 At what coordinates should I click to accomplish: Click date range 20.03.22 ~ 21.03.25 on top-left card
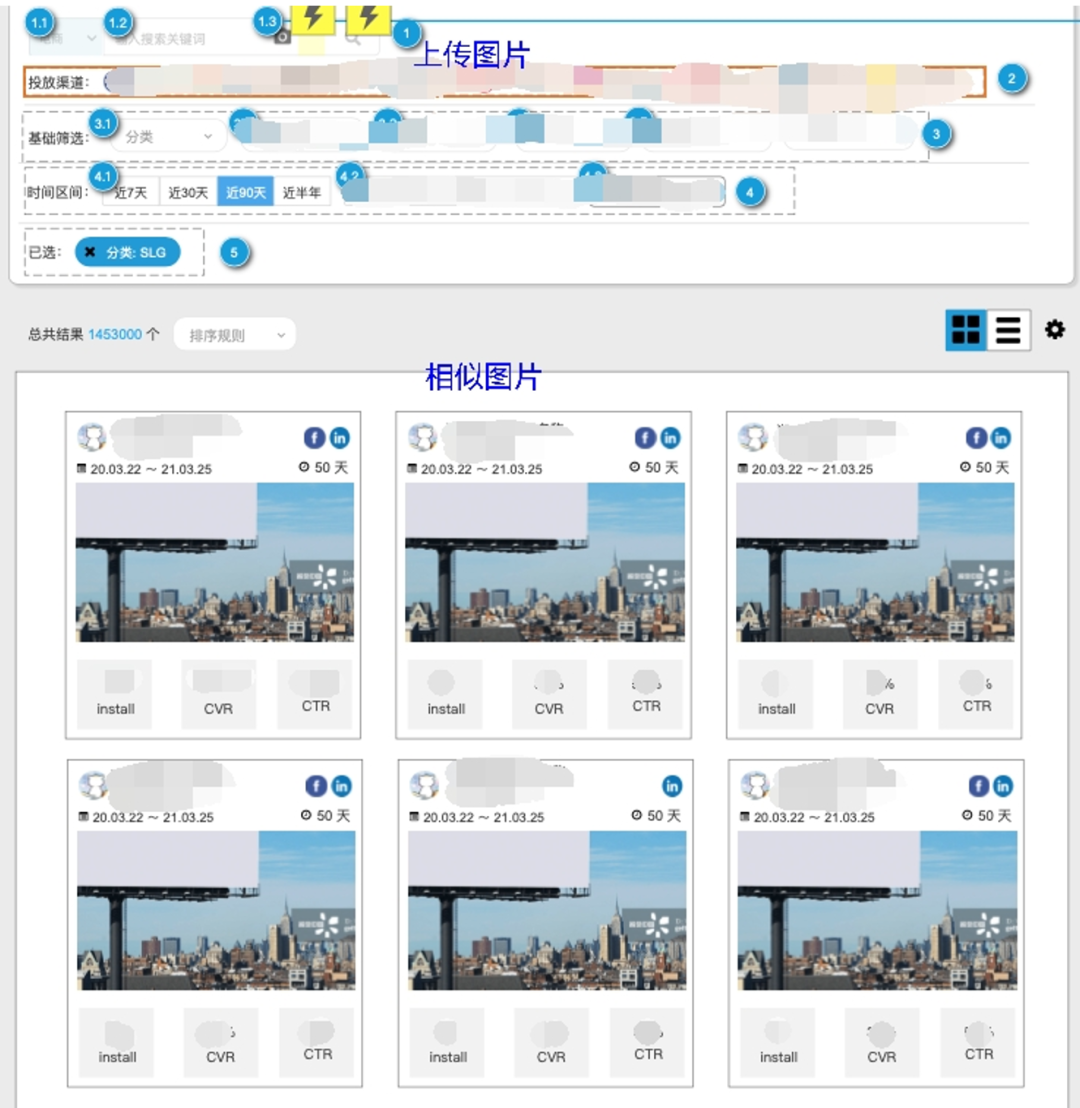point(151,468)
